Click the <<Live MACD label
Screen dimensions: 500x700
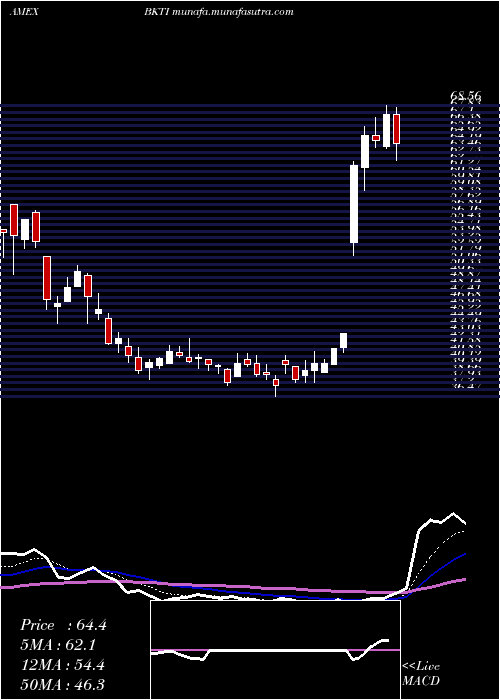(x=421, y=674)
